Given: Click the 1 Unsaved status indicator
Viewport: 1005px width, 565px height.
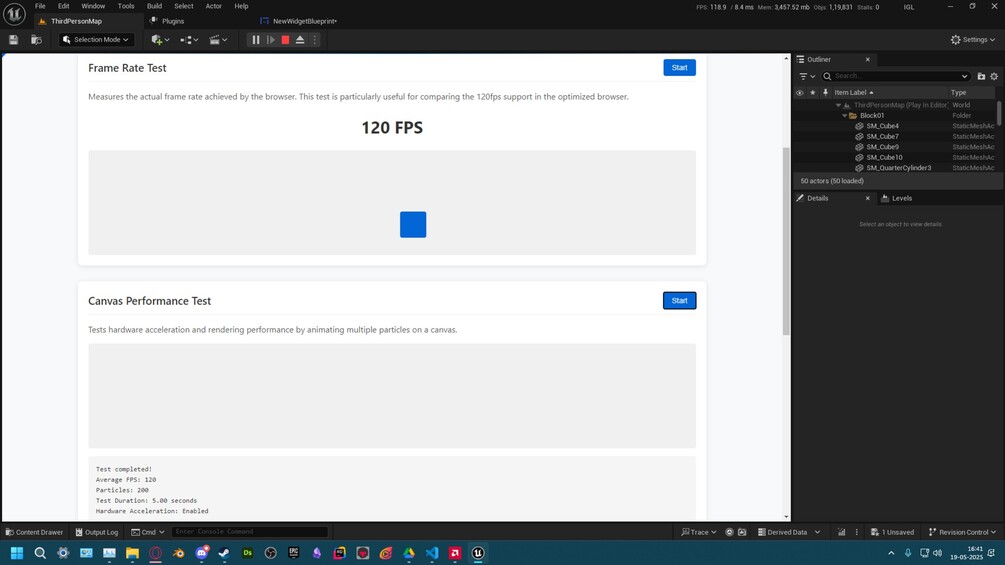Looking at the screenshot, I should [892, 532].
